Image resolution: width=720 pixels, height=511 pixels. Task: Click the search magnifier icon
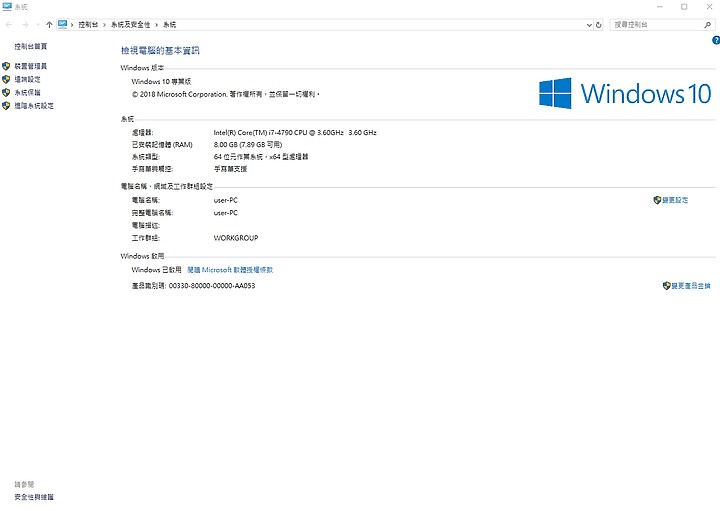click(x=708, y=25)
